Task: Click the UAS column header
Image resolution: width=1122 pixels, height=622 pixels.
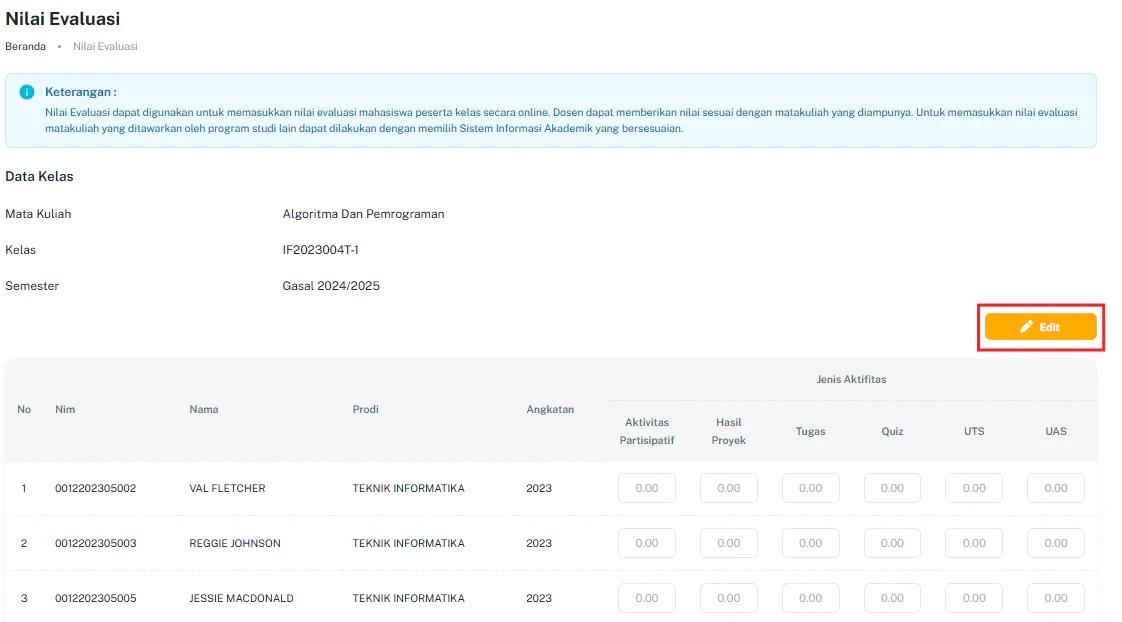Action: [1056, 431]
